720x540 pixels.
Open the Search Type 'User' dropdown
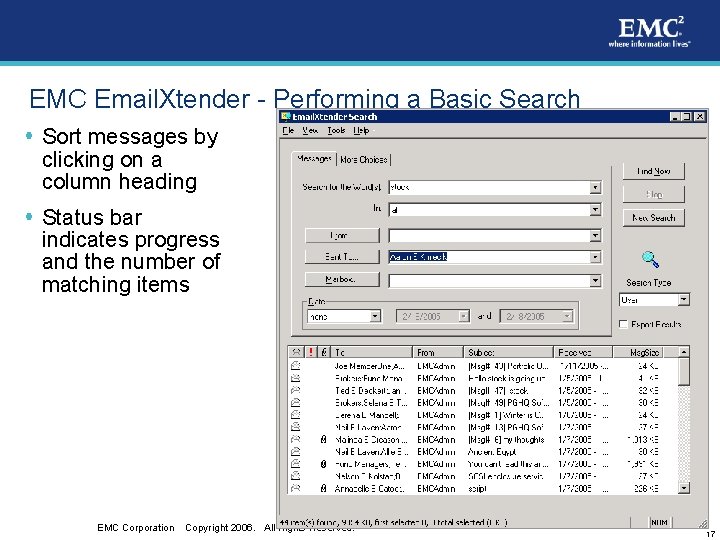point(684,300)
